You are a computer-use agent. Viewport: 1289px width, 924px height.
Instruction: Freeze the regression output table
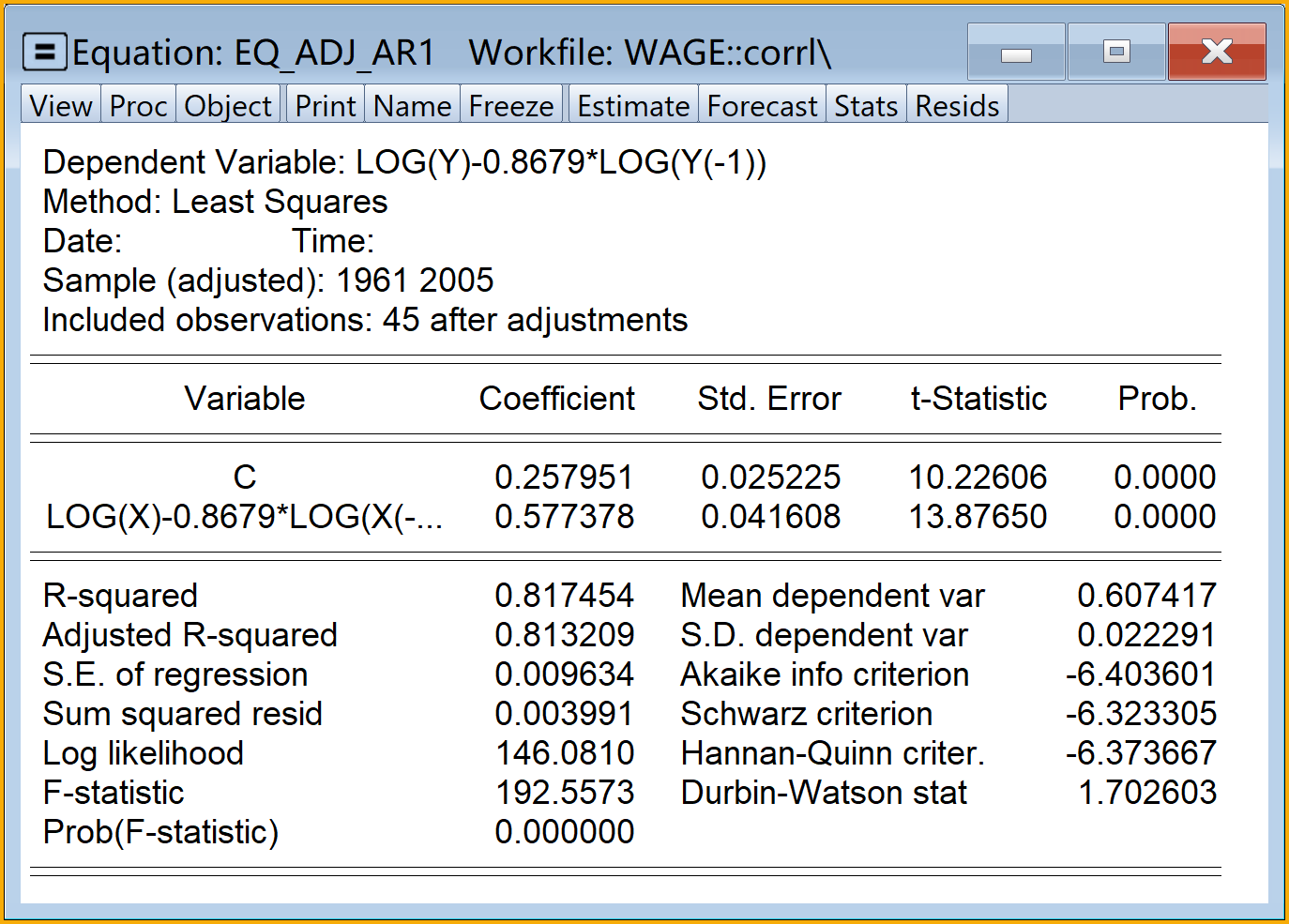(x=511, y=106)
